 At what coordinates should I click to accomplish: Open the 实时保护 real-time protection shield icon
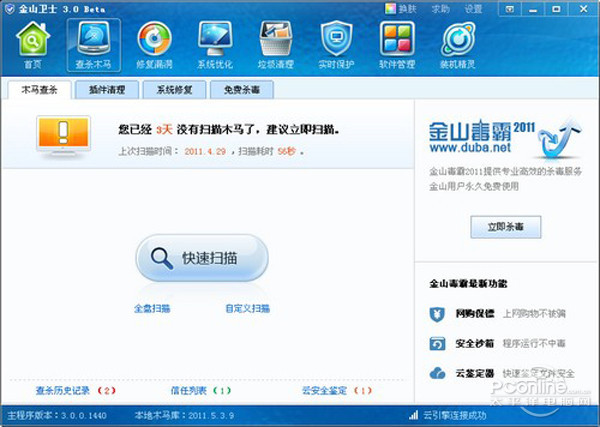click(x=336, y=39)
